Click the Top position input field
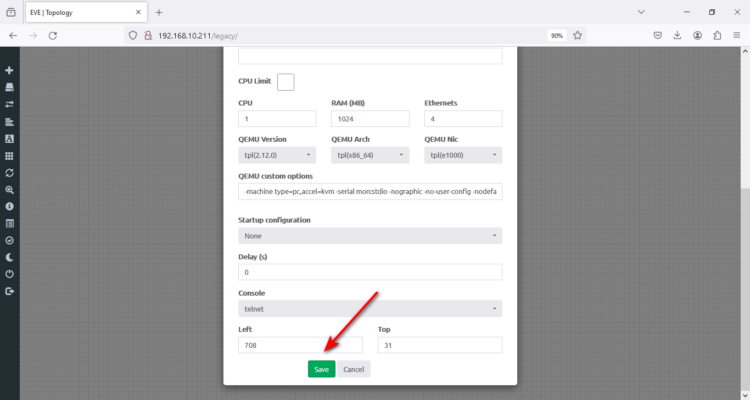 tap(440, 345)
